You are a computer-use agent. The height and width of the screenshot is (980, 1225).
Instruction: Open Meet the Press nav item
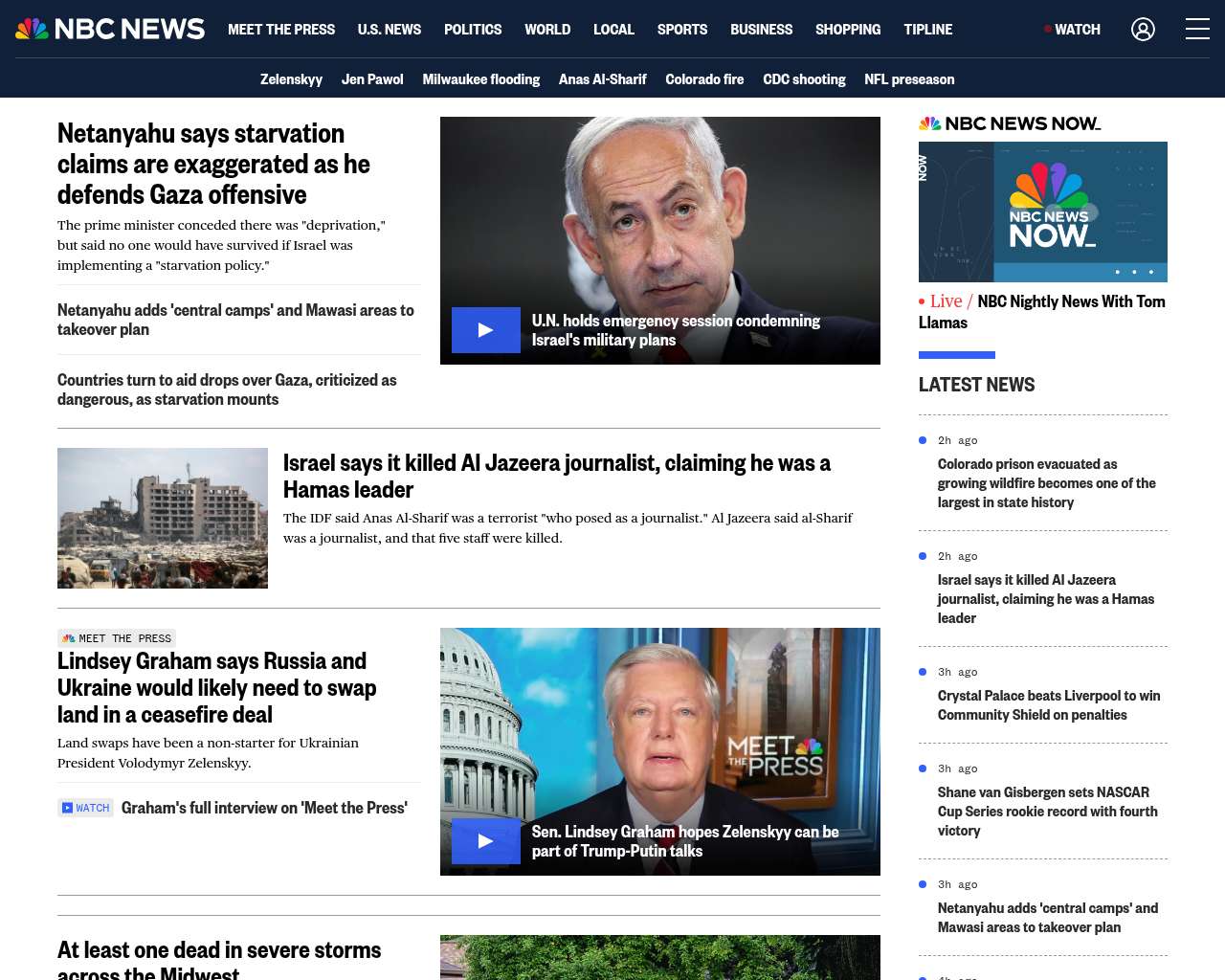pyautogui.click(x=281, y=30)
